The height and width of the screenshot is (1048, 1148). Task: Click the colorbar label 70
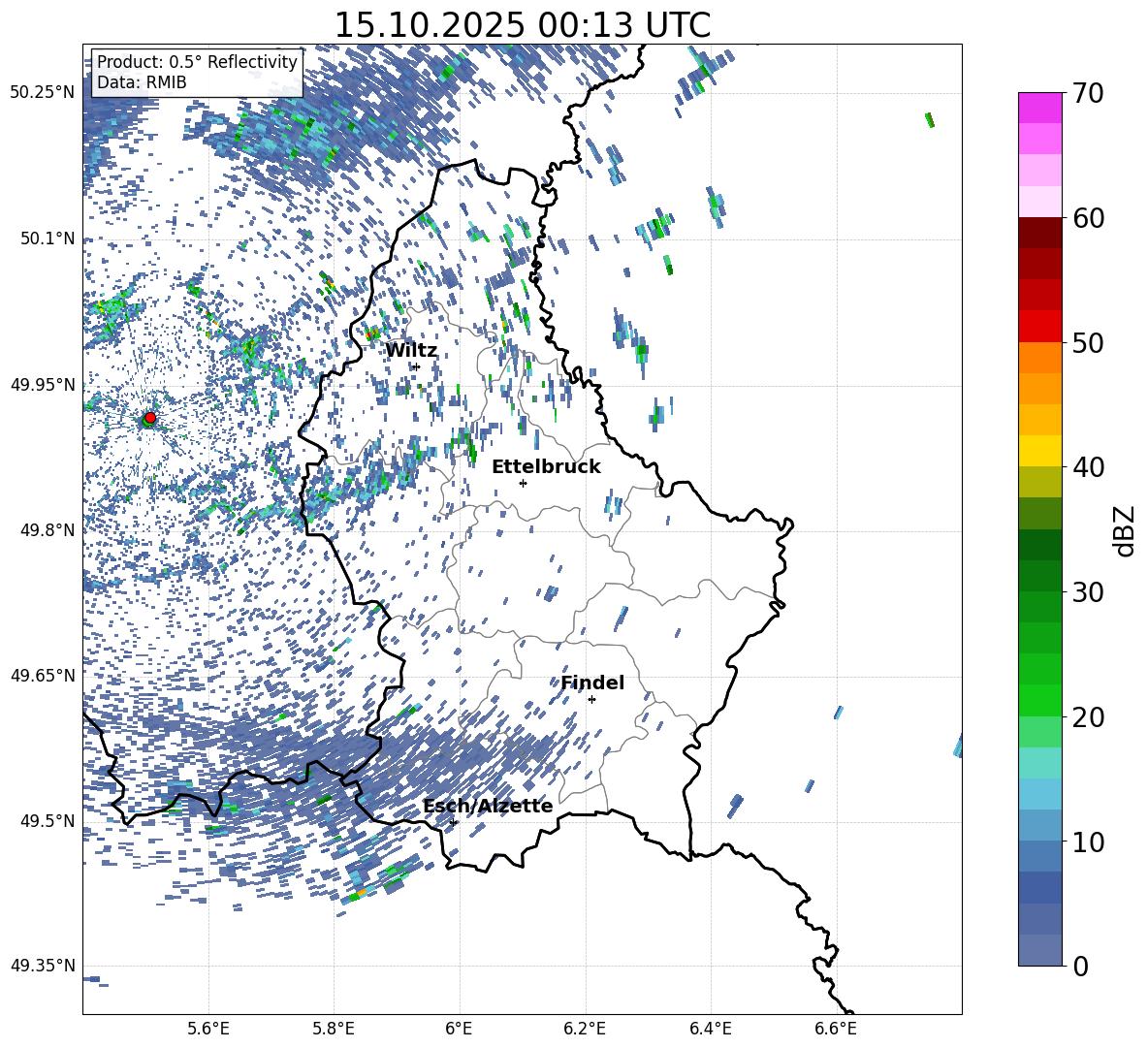1088,94
